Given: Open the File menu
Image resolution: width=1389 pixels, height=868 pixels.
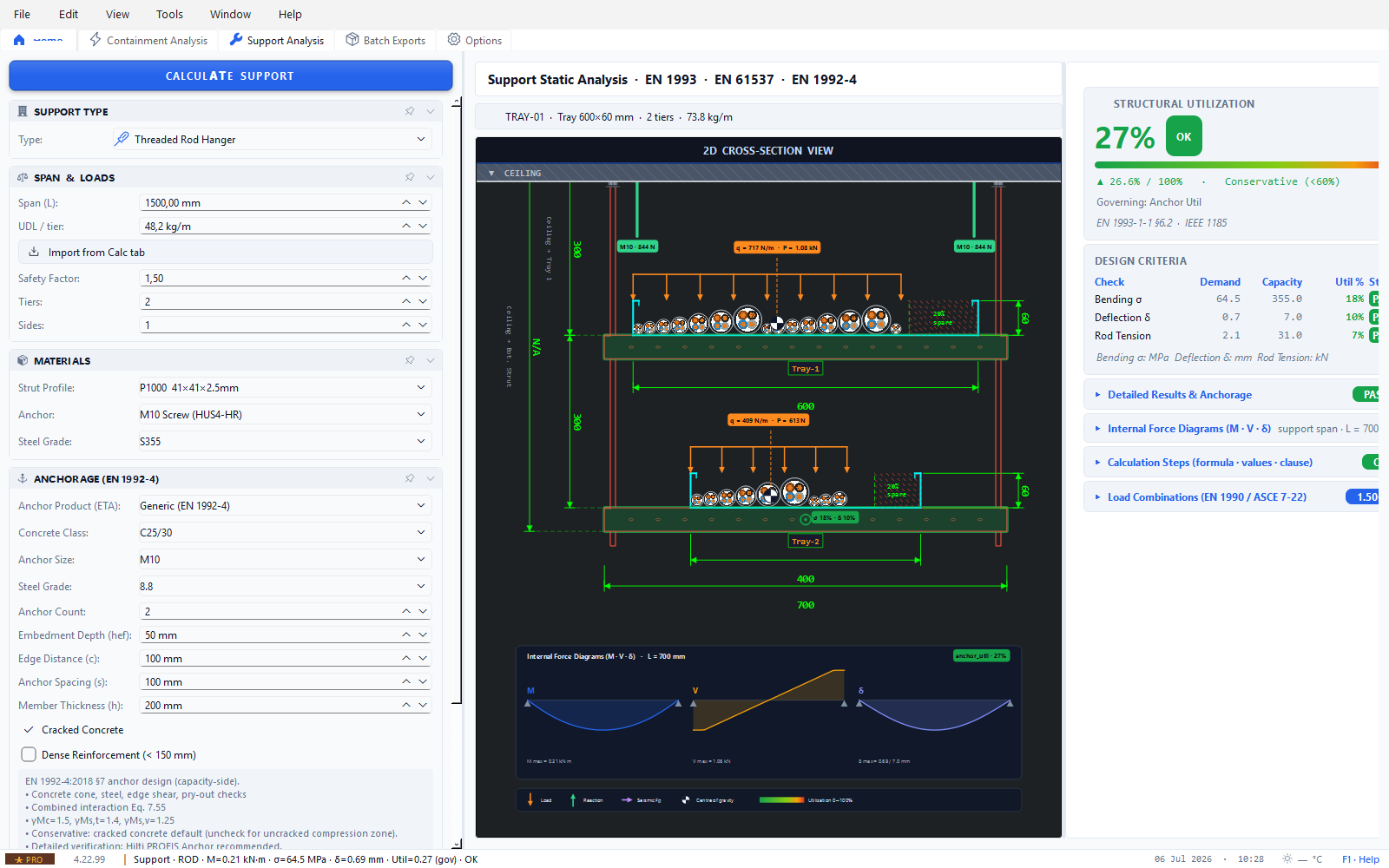Looking at the screenshot, I should tap(23, 14).
